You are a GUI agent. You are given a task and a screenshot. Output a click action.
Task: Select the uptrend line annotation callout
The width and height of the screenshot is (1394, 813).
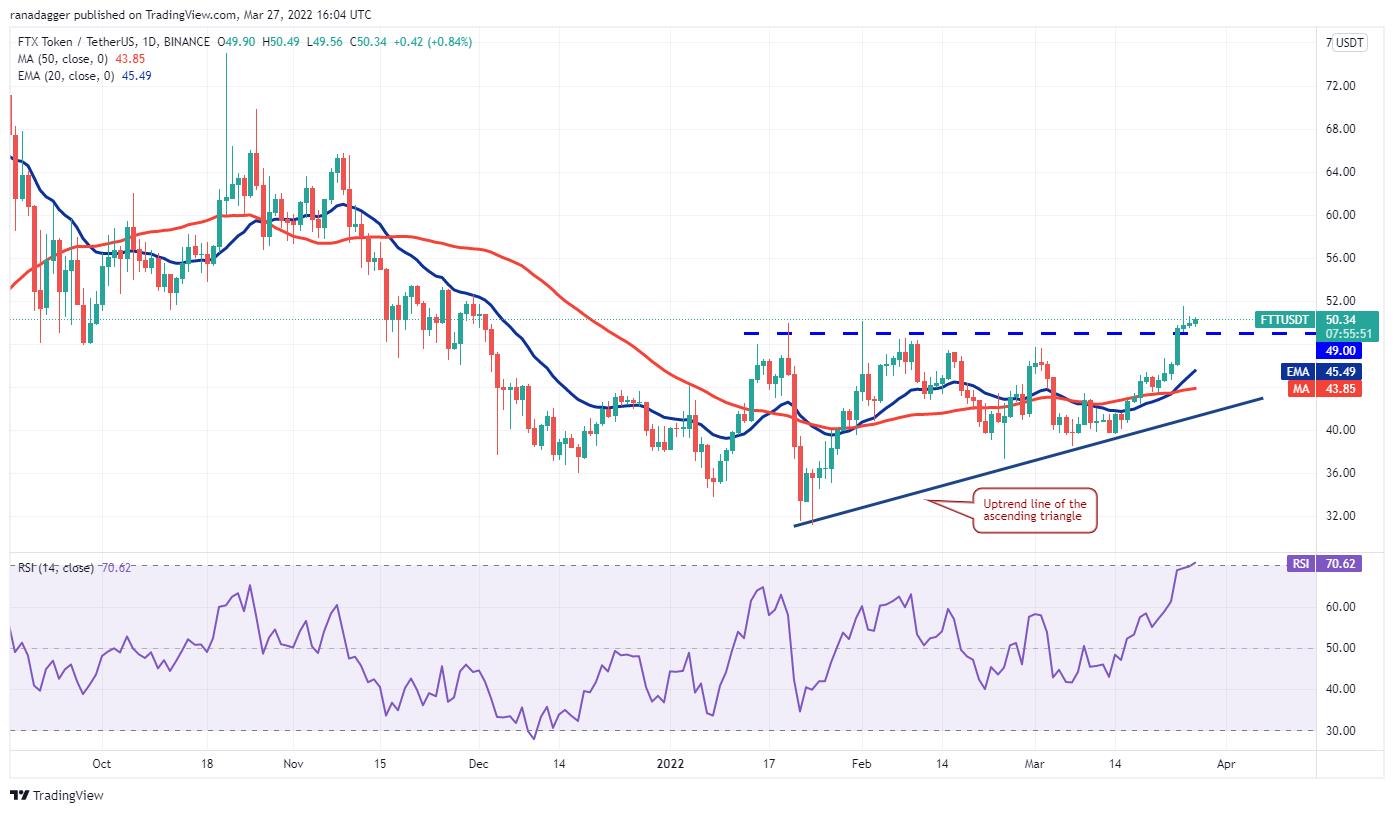pos(1036,511)
